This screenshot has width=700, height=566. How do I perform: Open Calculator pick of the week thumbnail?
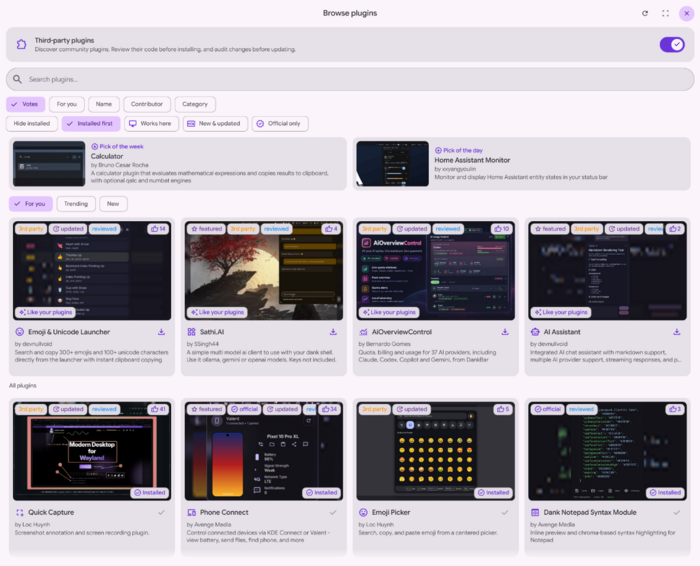(49, 163)
